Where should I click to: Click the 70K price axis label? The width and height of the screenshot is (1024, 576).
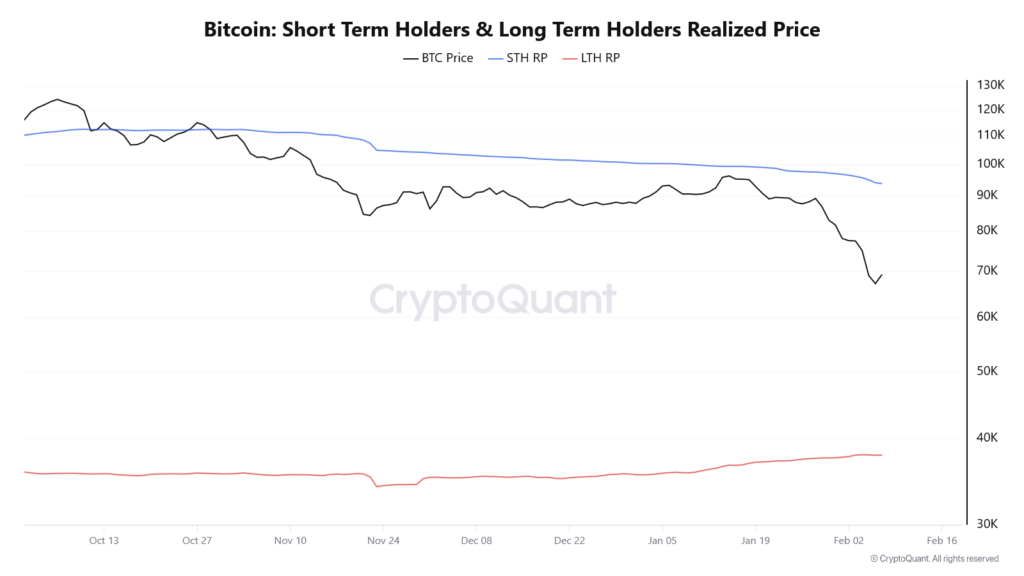(x=988, y=271)
